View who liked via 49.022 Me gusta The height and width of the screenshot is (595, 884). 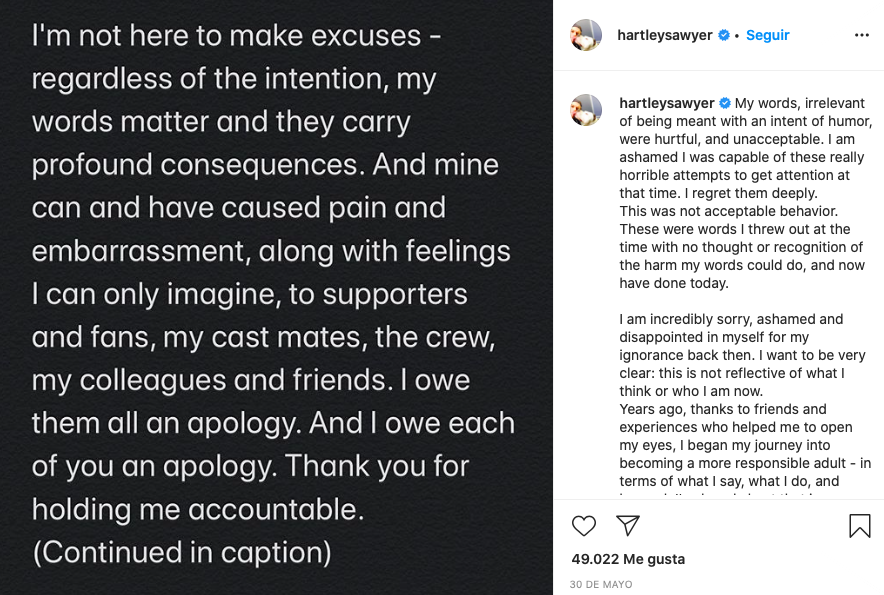(x=627, y=559)
